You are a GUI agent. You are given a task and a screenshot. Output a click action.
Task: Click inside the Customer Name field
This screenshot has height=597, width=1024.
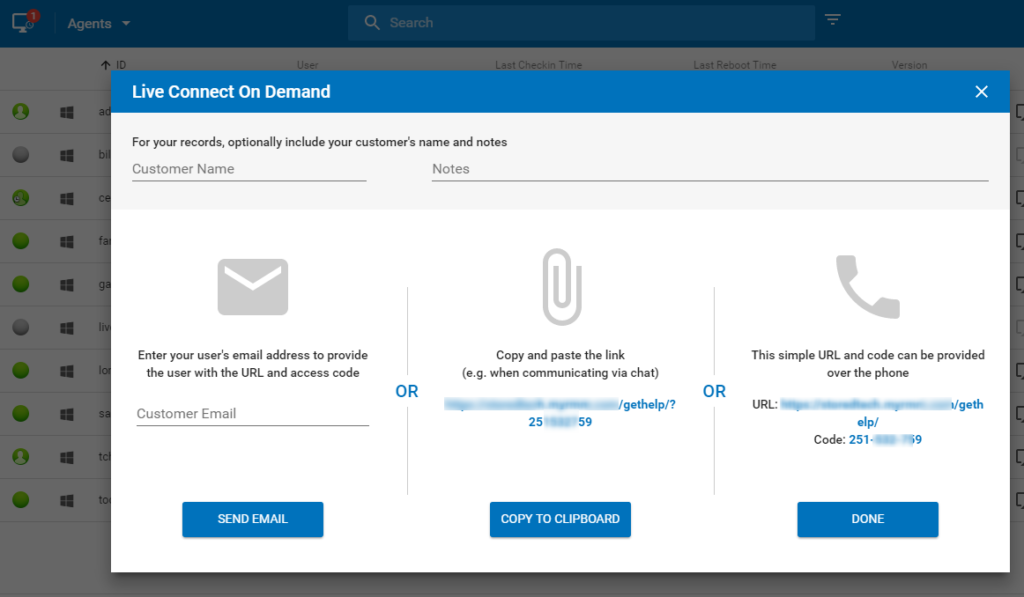[249, 169]
